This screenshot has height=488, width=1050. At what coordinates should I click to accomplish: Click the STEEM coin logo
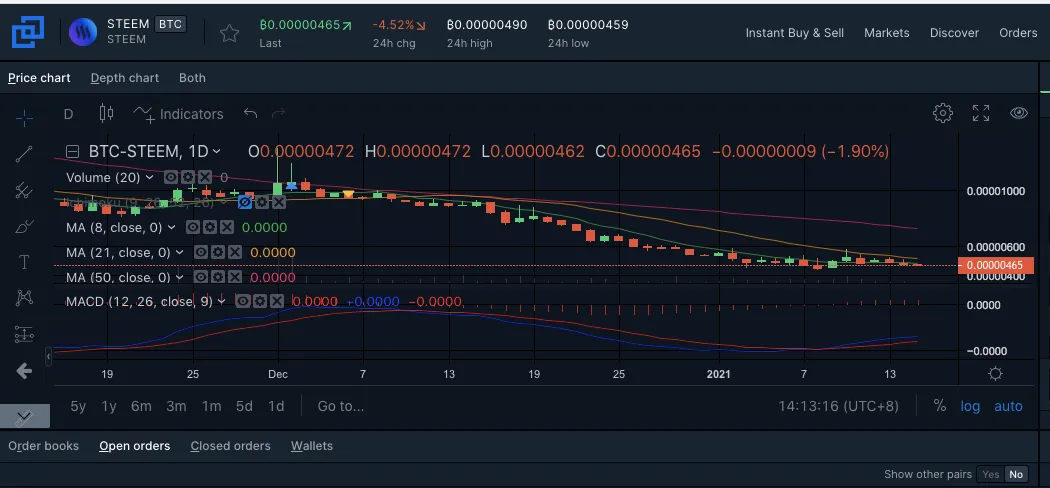82,32
